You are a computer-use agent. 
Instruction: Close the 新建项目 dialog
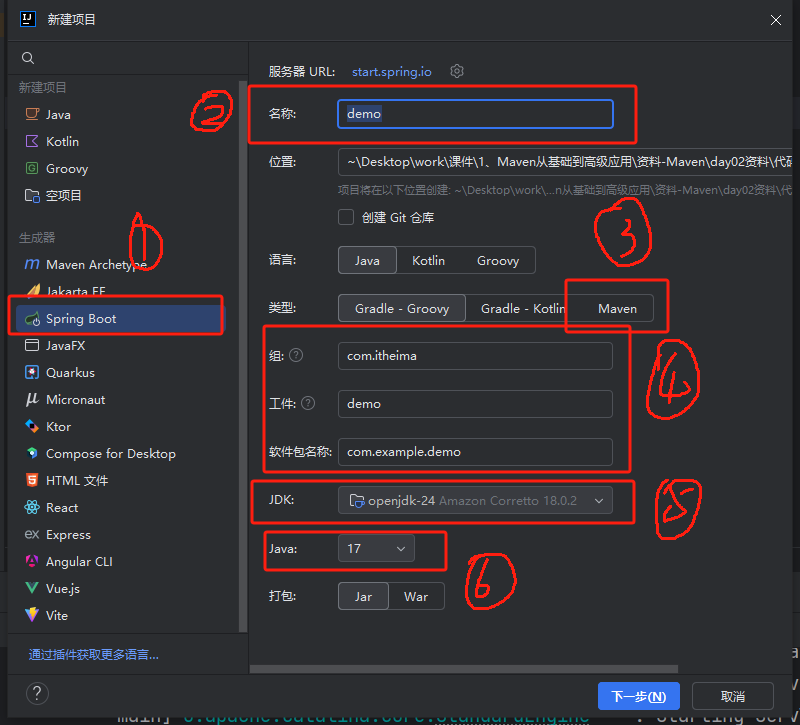(776, 20)
